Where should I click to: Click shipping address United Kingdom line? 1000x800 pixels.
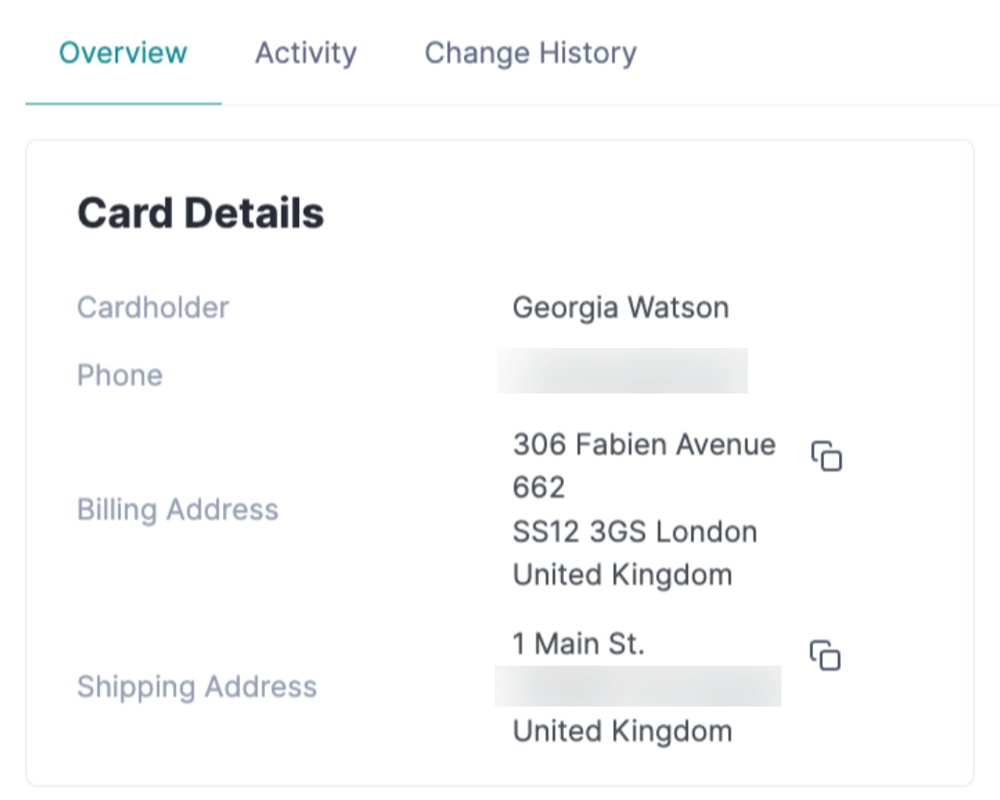click(622, 731)
